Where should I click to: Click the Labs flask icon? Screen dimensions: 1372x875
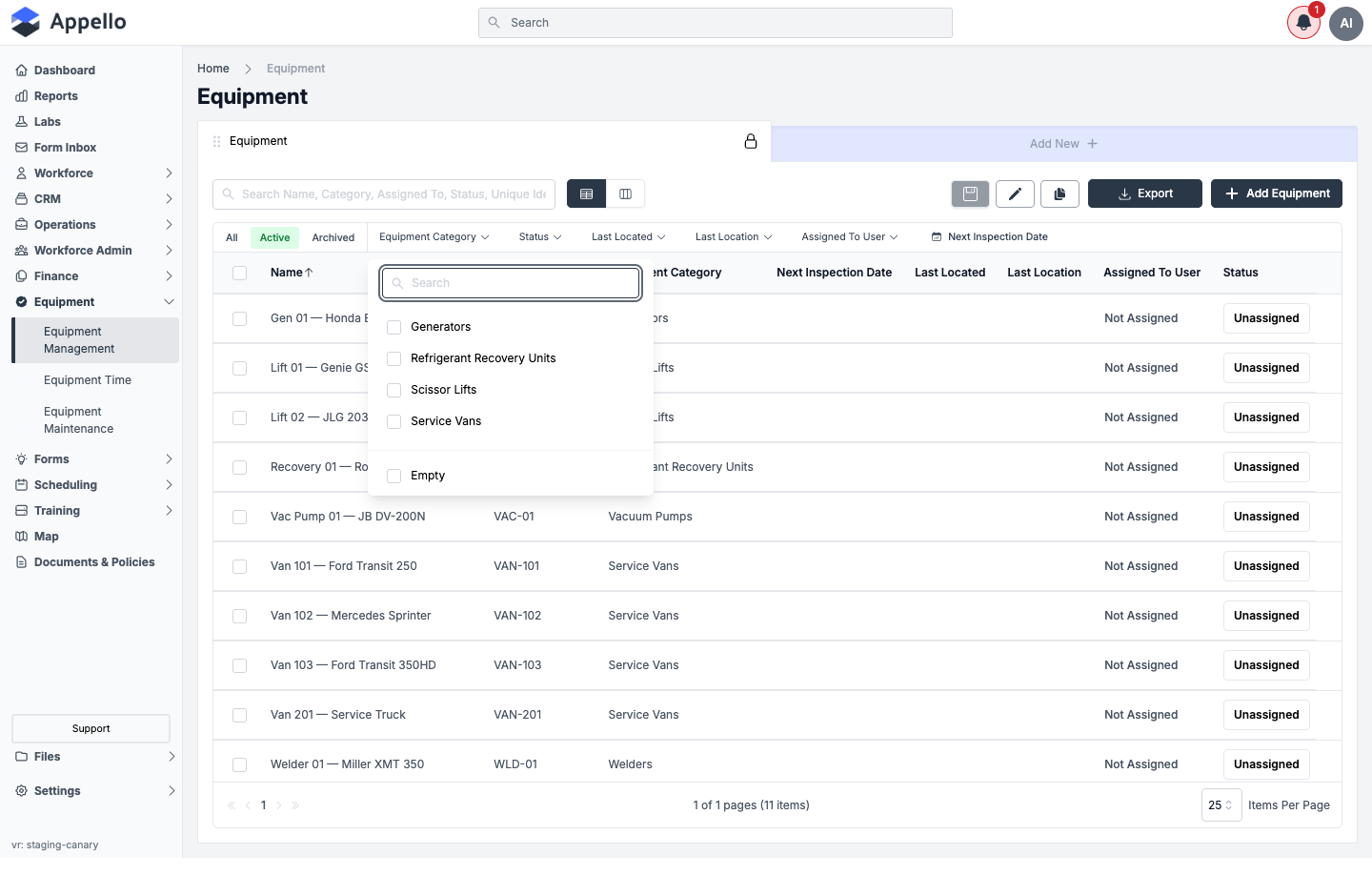click(22, 122)
